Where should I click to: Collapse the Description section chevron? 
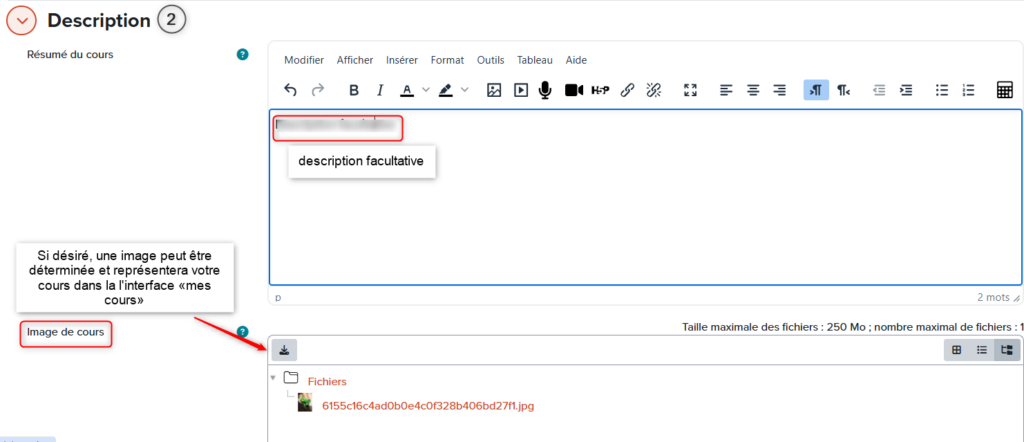click(21, 20)
